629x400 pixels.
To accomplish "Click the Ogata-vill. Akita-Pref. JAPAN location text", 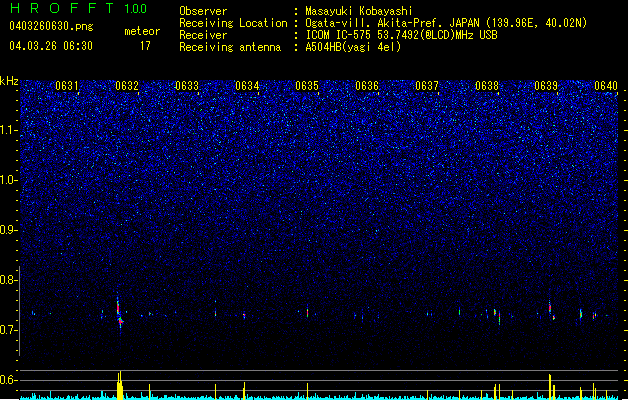I will (x=446, y=23).
